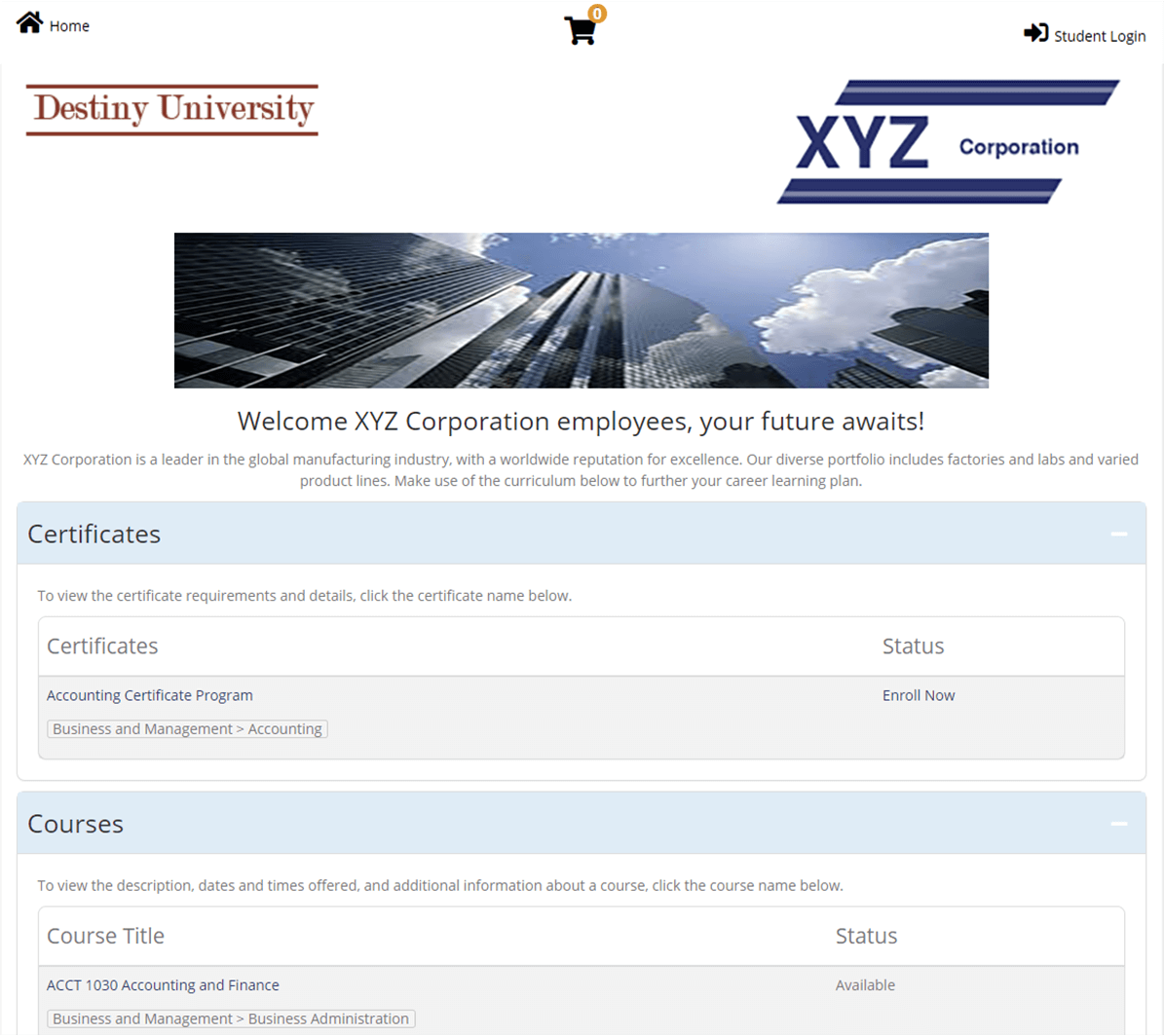Open the Accounting Certificate Program link
This screenshot has width=1164, height=1036.
point(150,695)
